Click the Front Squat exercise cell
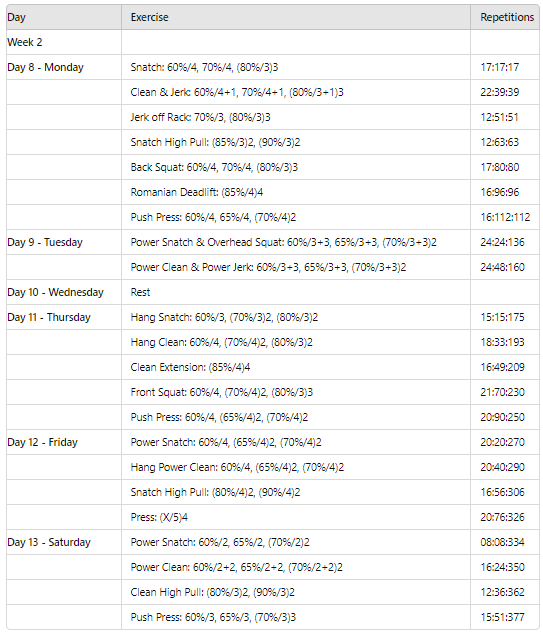Image resolution: width=543 pixels, height=633 pixels. coord(296,392)
